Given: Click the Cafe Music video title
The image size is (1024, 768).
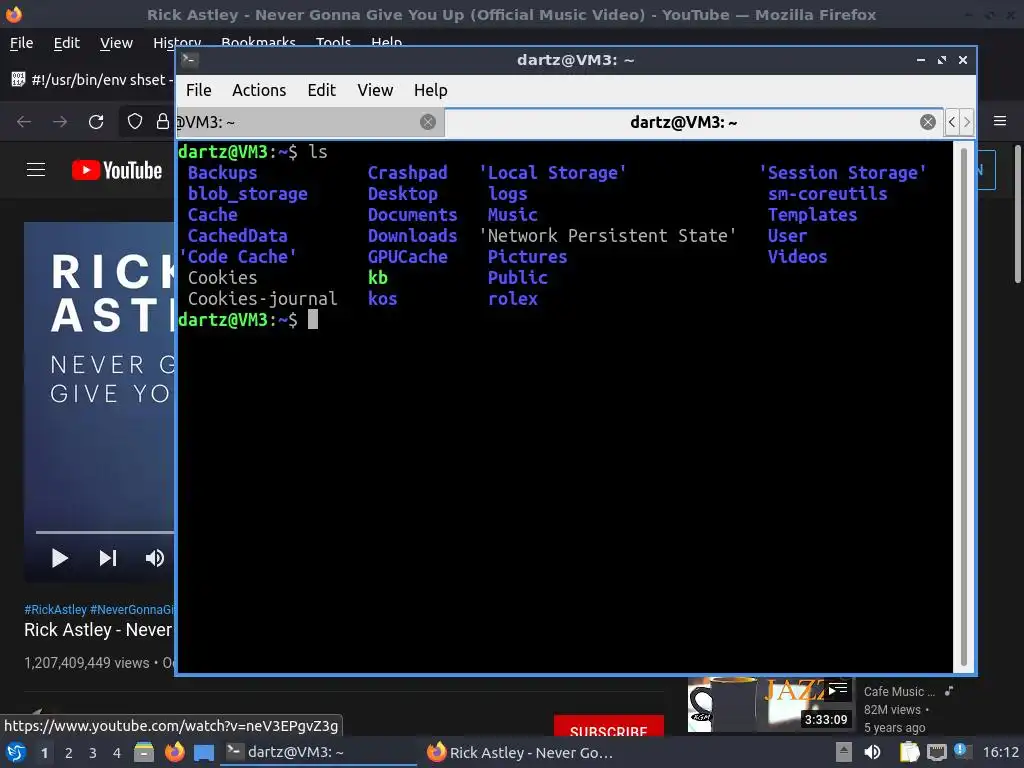Looking at the screenshot, I should pos(899,692).
